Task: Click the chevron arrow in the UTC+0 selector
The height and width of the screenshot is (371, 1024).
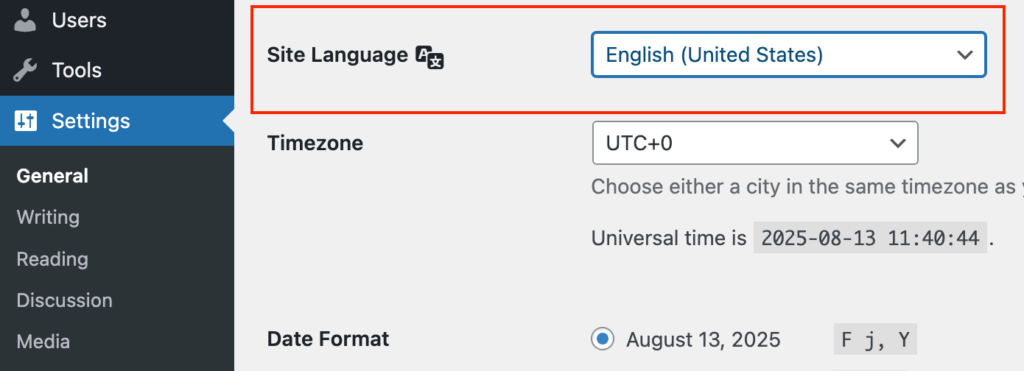Action: [898, 143]
